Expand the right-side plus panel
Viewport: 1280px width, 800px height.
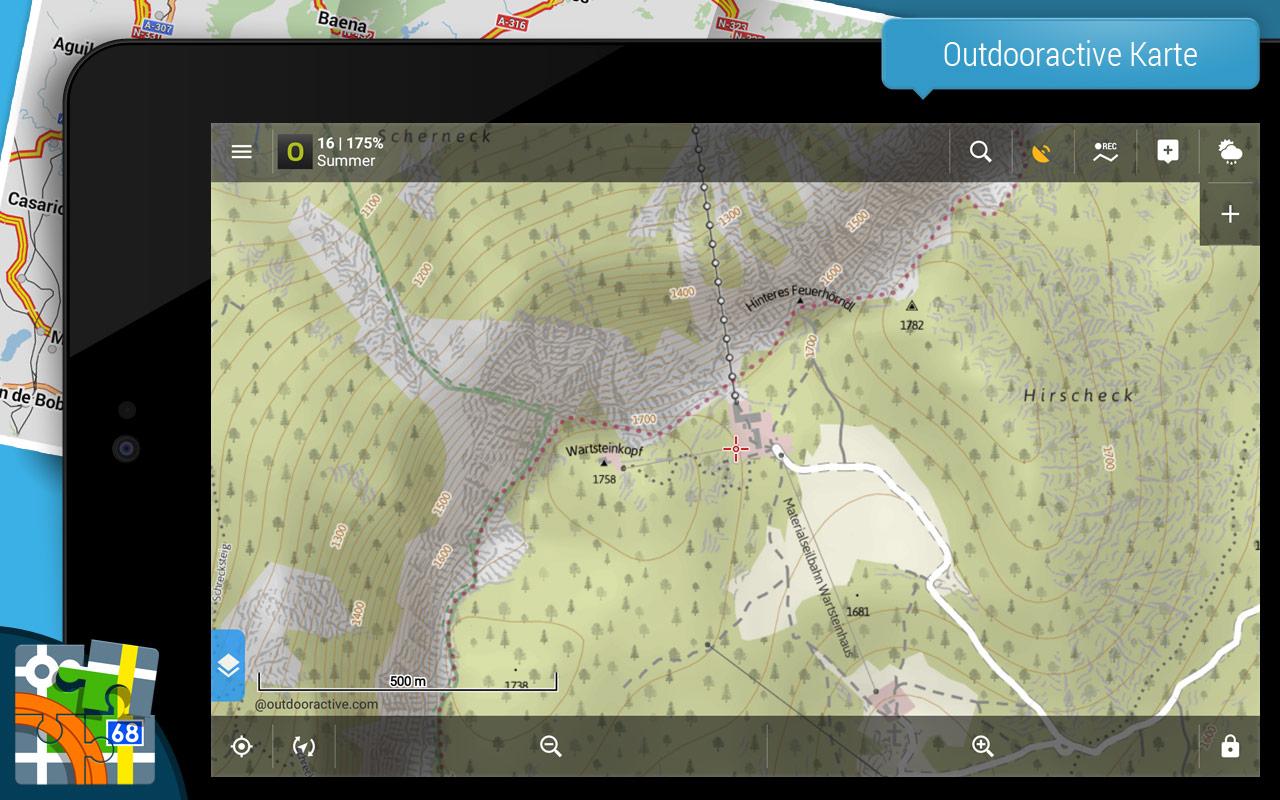click(x=1229, y=214)
